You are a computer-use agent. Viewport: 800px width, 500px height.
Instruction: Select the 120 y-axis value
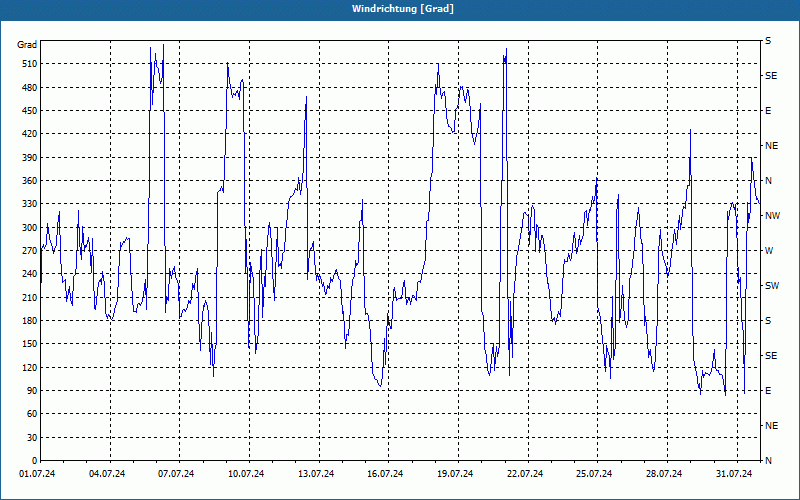tap(30, 367)
